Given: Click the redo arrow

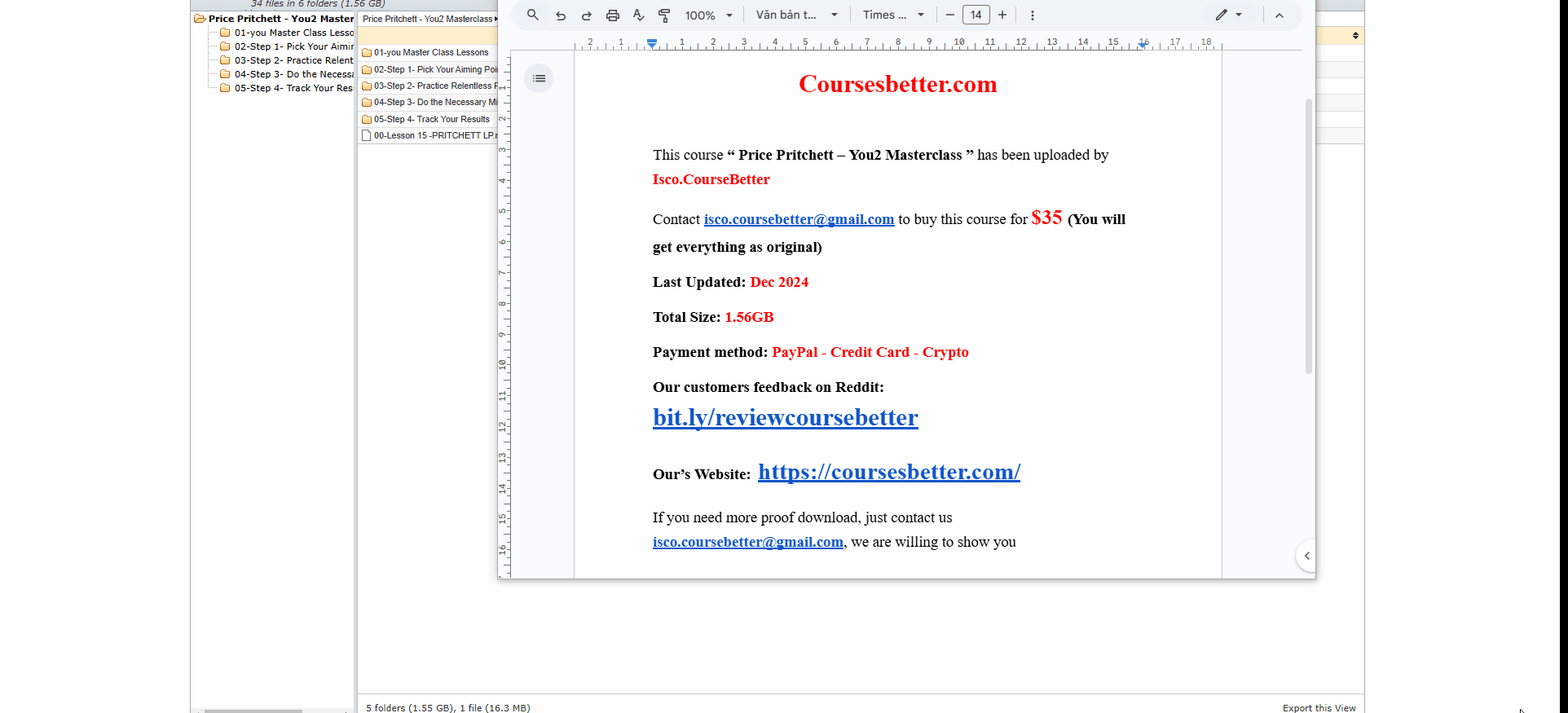Looking at the screenshot, I should click(587, 15).
